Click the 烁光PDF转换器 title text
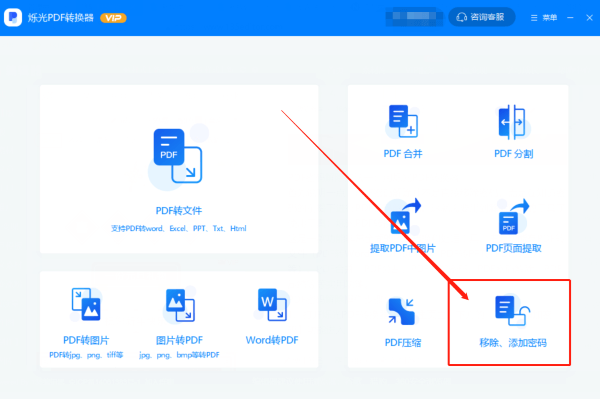This screenshot has height=399, width=600. tap(60, 18)
